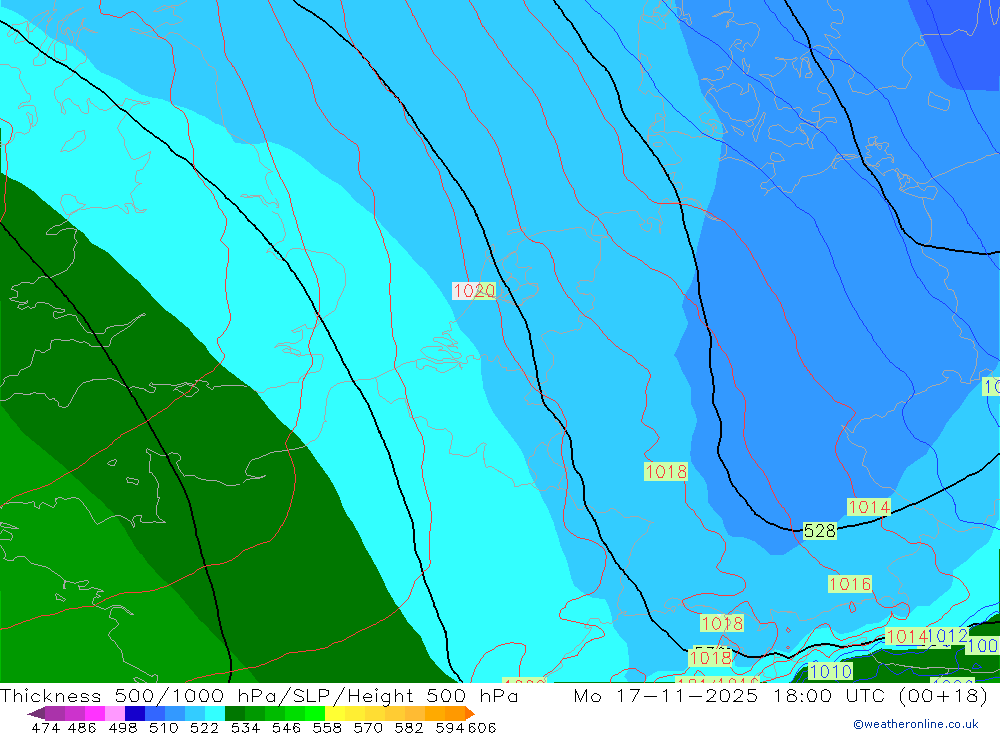Screen dimensions: 1000x733
Task: Select the bright magenta legend swatch
Action: point(94,713)
